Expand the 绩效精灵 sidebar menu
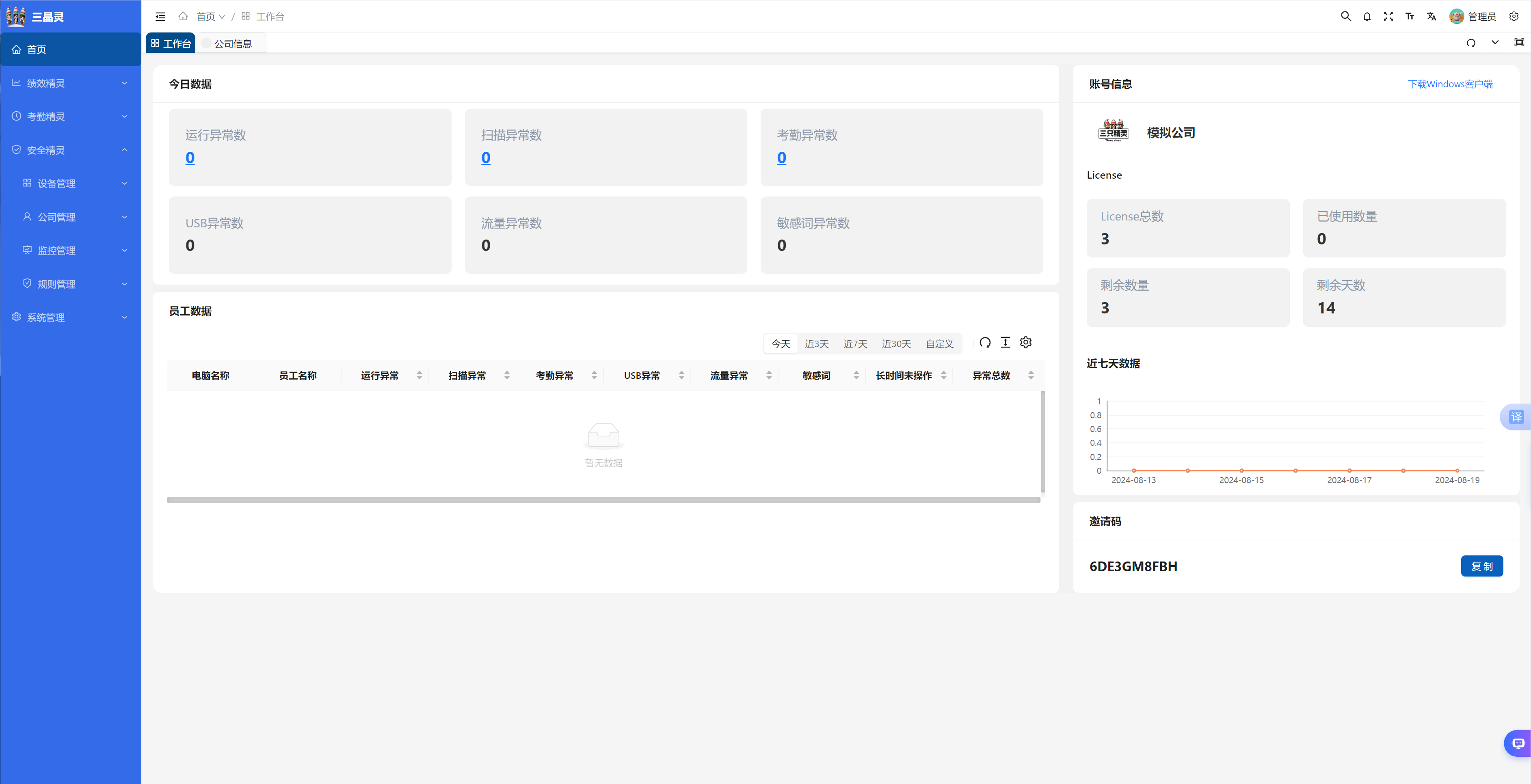The height and width of the screenshot is (784, 1531). pos(70,83)
